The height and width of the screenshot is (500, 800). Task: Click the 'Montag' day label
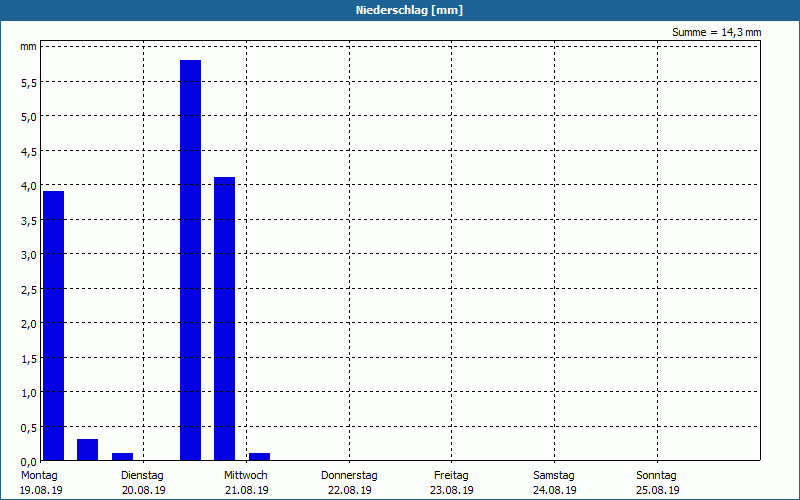coord(39,476)
